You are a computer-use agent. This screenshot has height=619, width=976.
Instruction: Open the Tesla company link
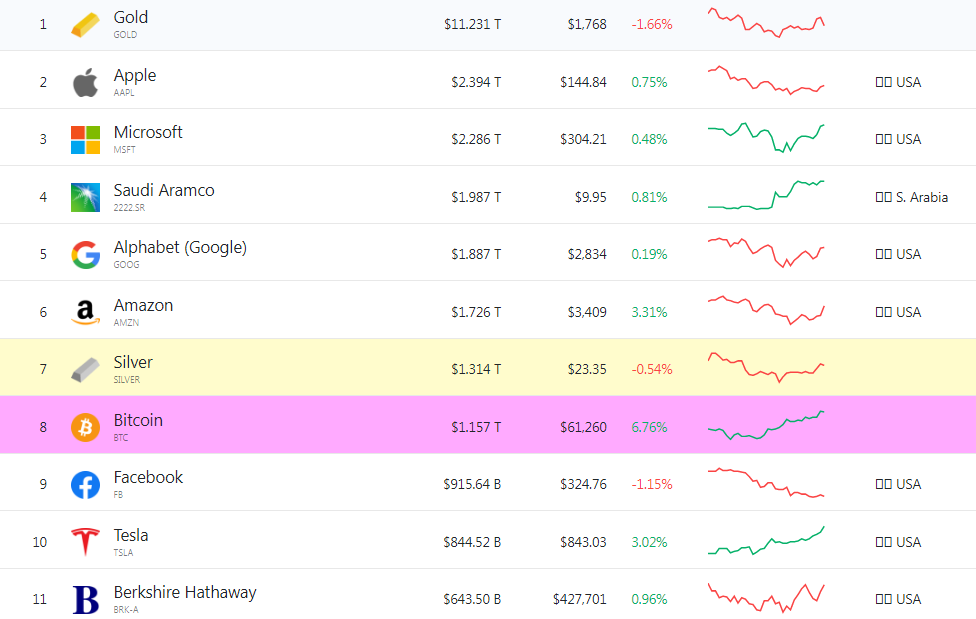(x=131, y=535)
